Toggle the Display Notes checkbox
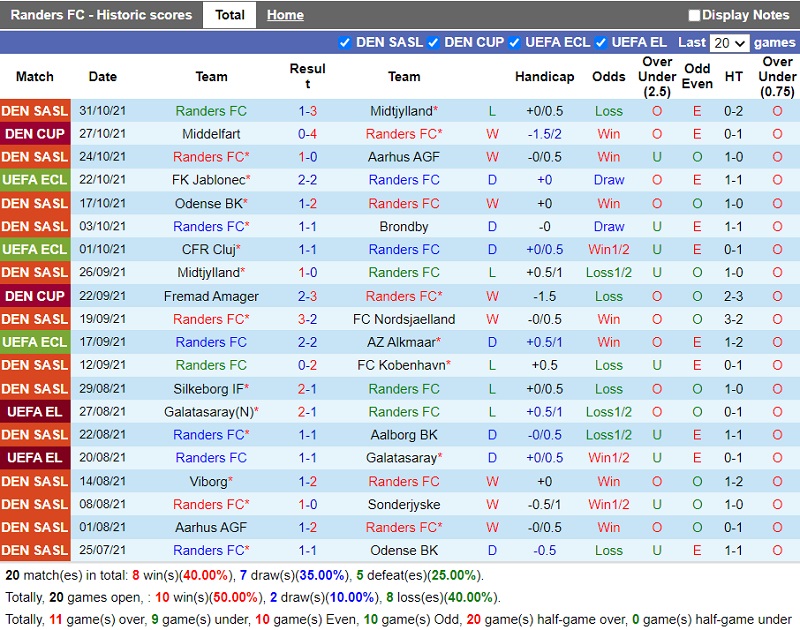 (x=694, y=15)
